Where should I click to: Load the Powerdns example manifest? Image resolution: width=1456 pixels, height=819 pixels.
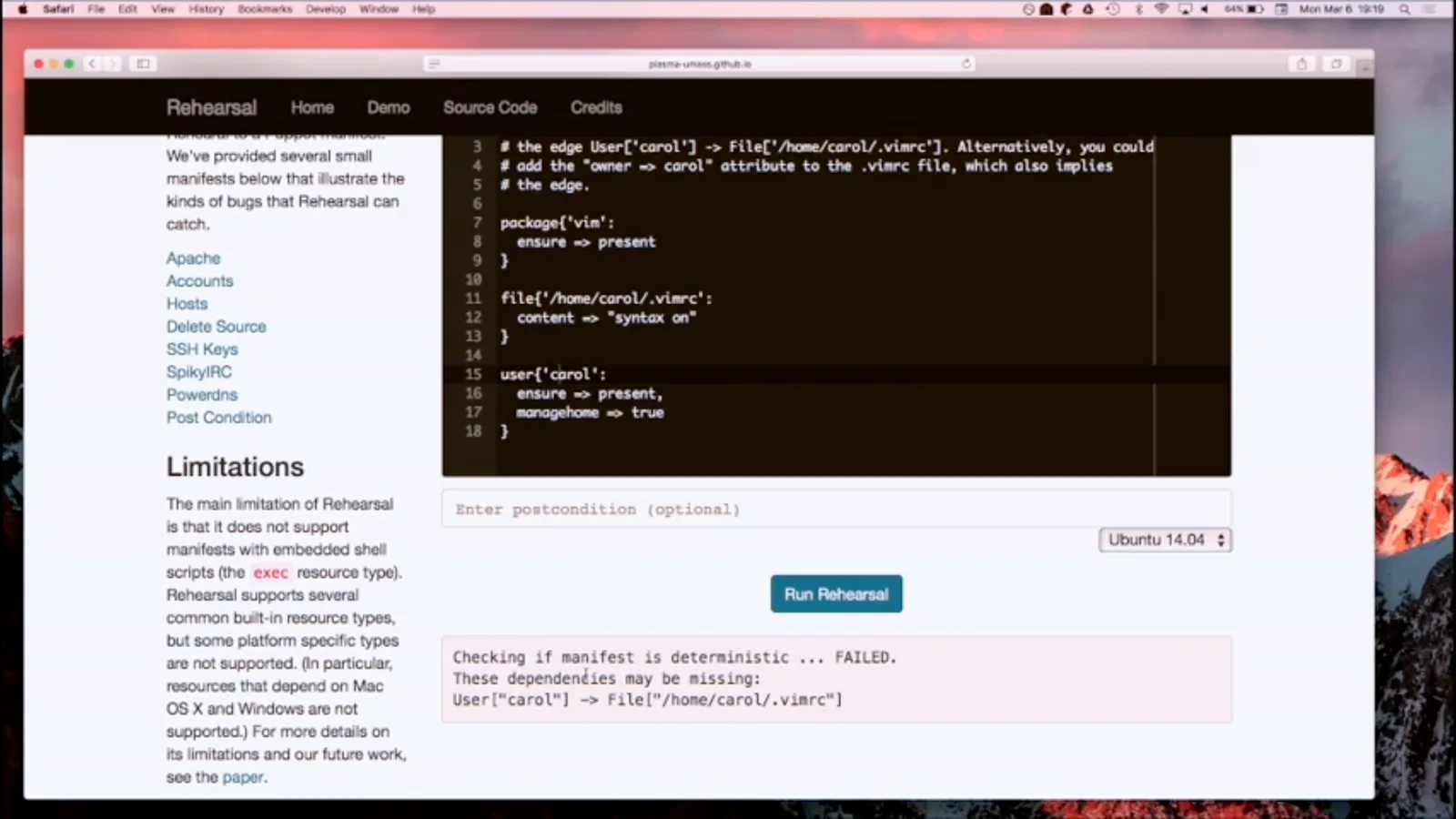point(201,395)
